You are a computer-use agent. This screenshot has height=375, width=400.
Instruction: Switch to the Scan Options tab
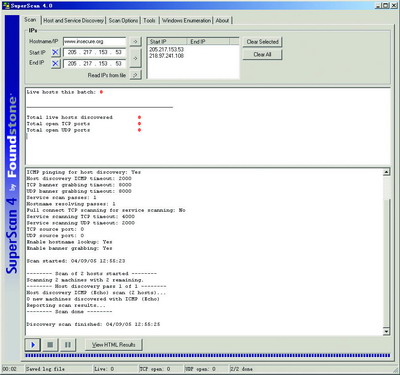[x=123, y=21]
